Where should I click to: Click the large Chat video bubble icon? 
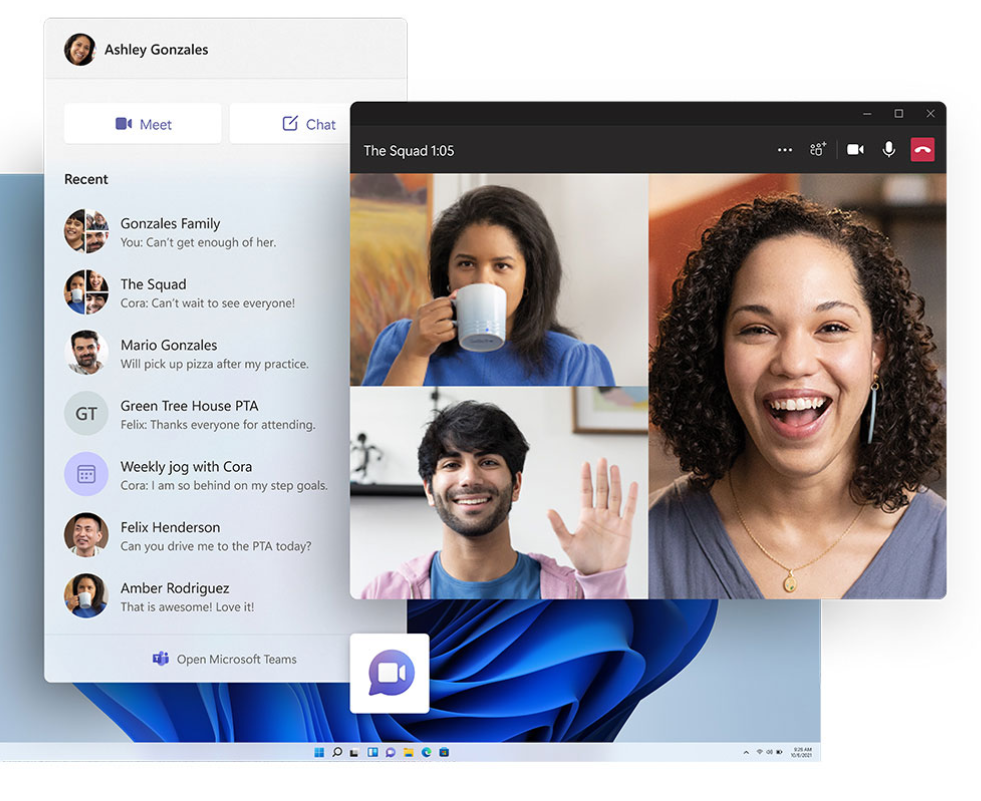pyautogui.click(x=390, y=673)
